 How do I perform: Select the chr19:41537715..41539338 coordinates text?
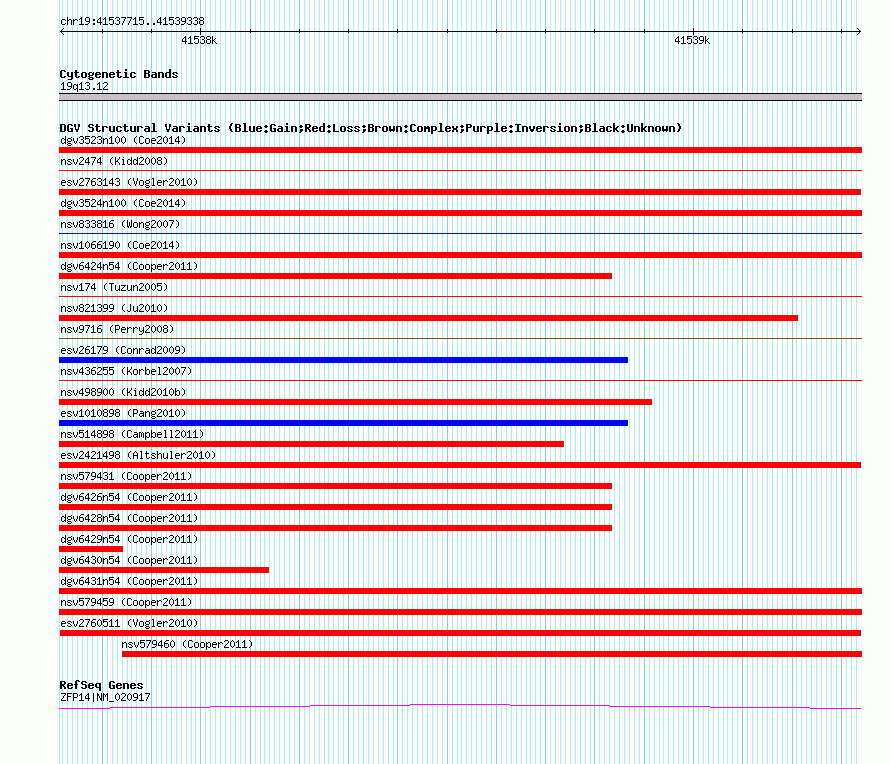point(132,21)
